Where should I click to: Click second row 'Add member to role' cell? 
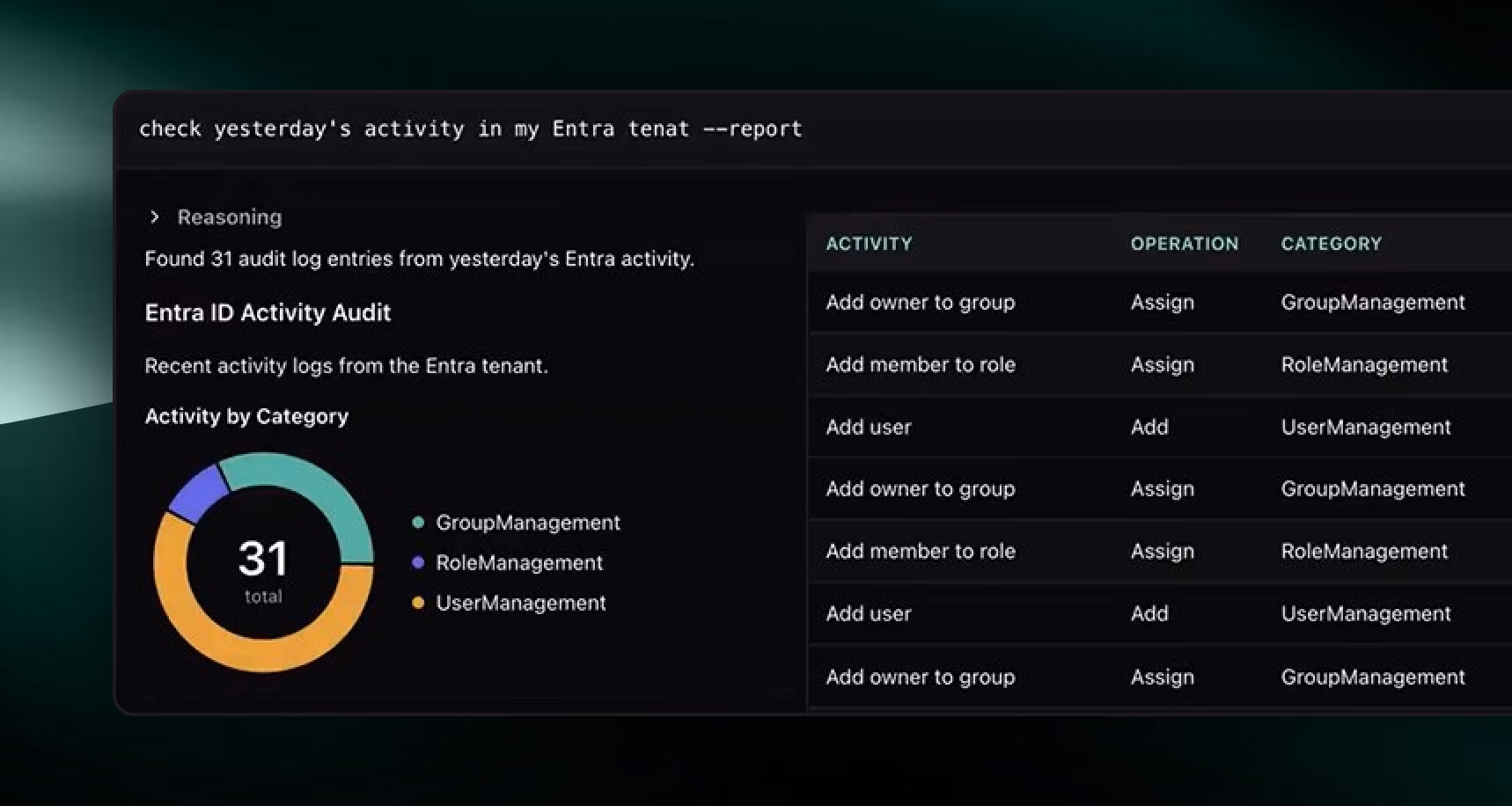pyautogui.click(x=921, y=364)
